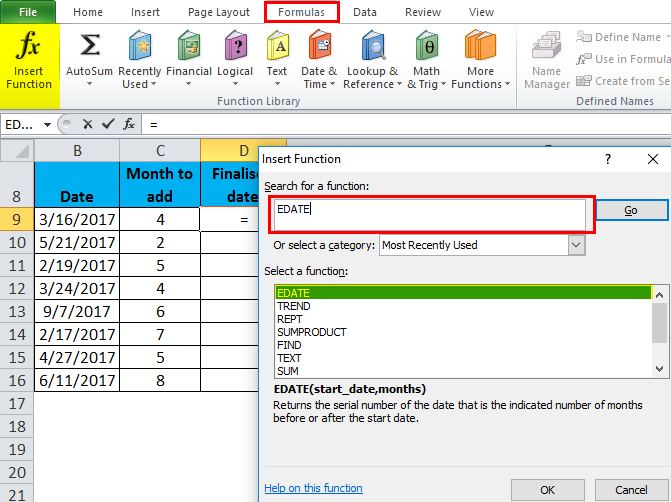This screenshot has height=502, width=671.
Task: Open the More Functions books icon
Action: tap(480, 59)
